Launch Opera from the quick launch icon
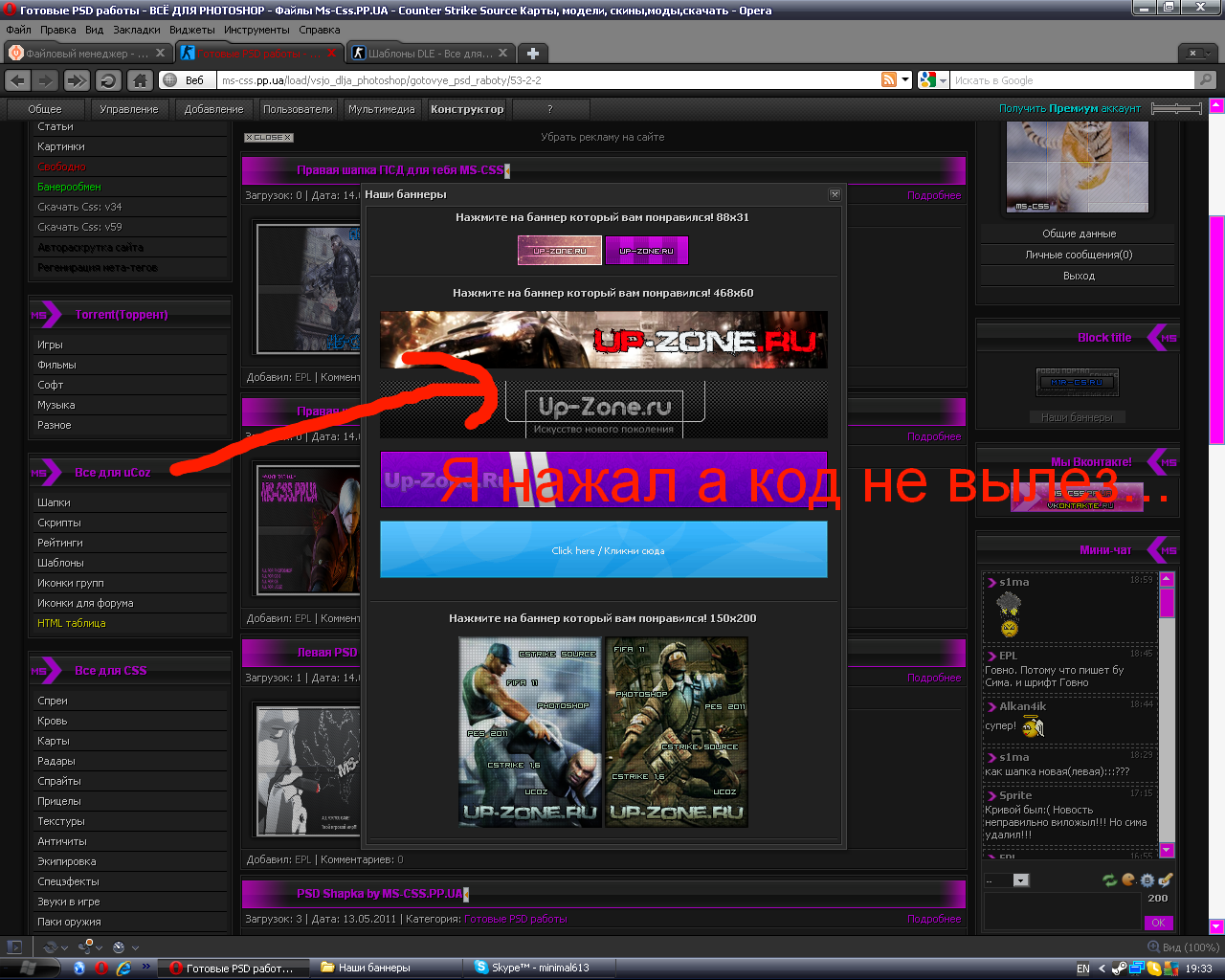The height and width of the screenshot is (980, 1225). tap(100, 968)
